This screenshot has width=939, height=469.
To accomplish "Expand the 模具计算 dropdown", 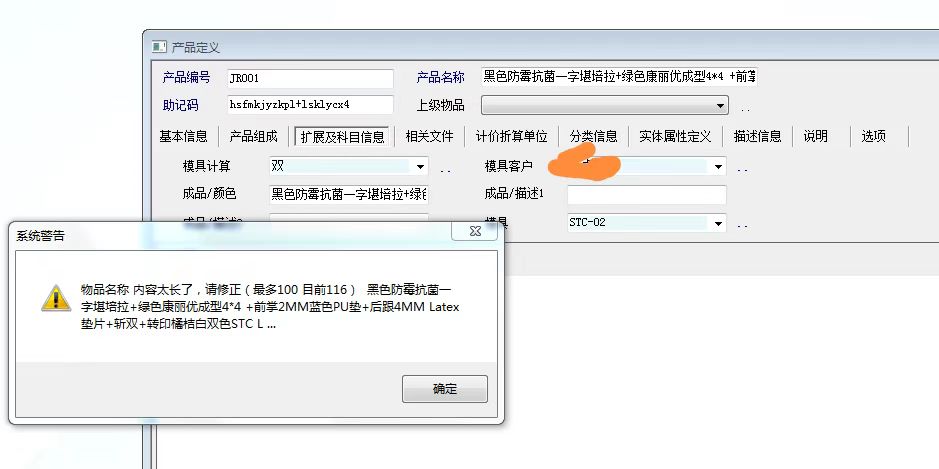I will click(x=420, y=167).
